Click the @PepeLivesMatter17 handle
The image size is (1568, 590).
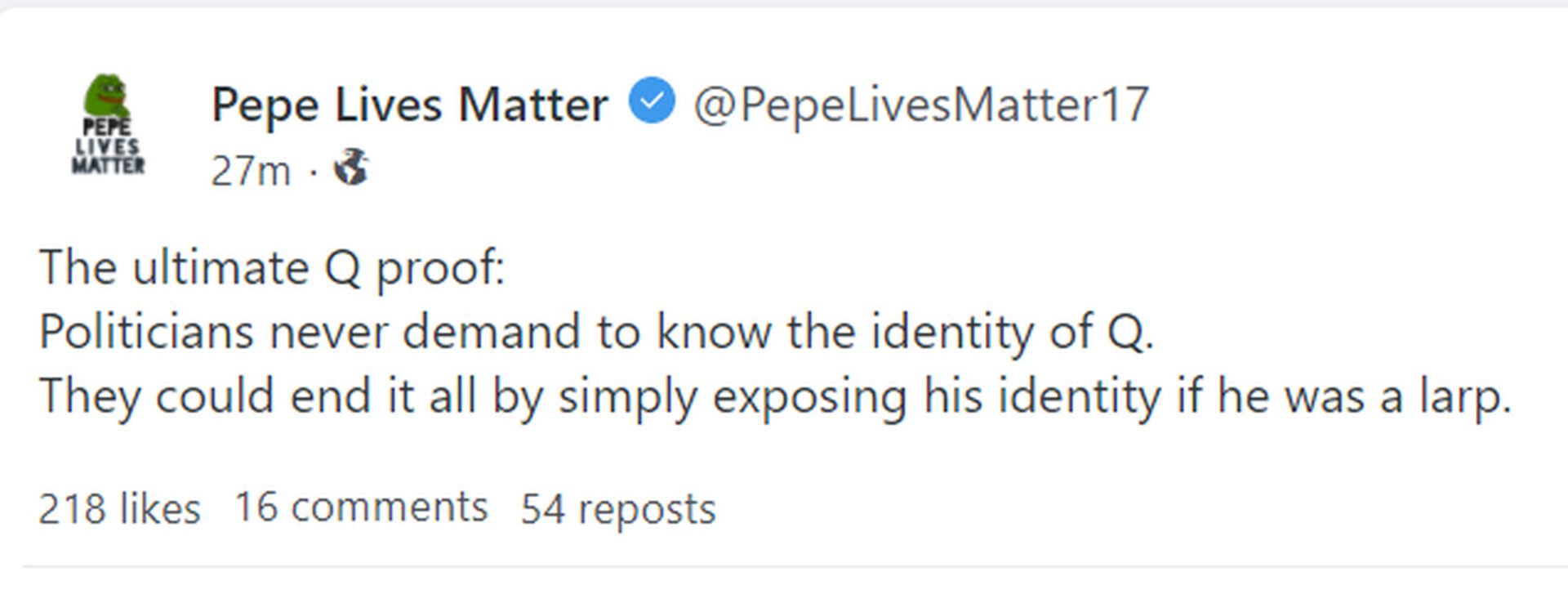click(920, 105)
